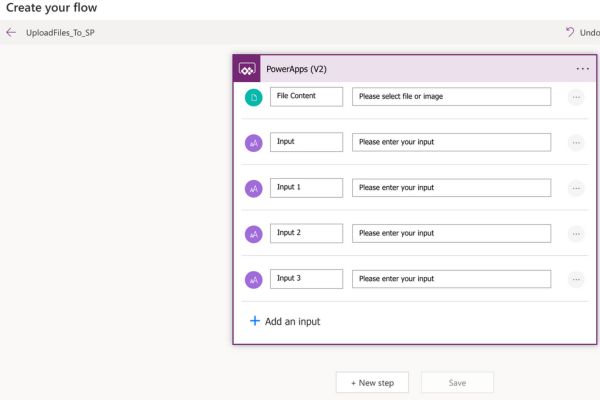Click the File Content type icon

254,97
